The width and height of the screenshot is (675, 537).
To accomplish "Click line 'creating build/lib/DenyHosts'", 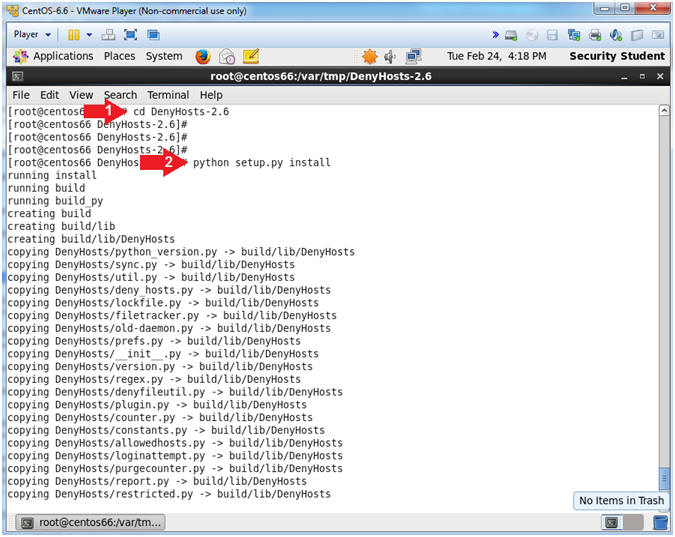I will click(x=91, y=239).
